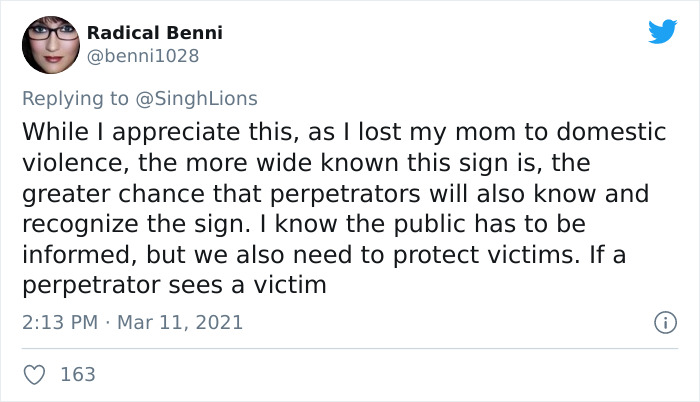Open the tweet info circle icon
Viewport: 700px width, 402px height.
click(662, 323)
